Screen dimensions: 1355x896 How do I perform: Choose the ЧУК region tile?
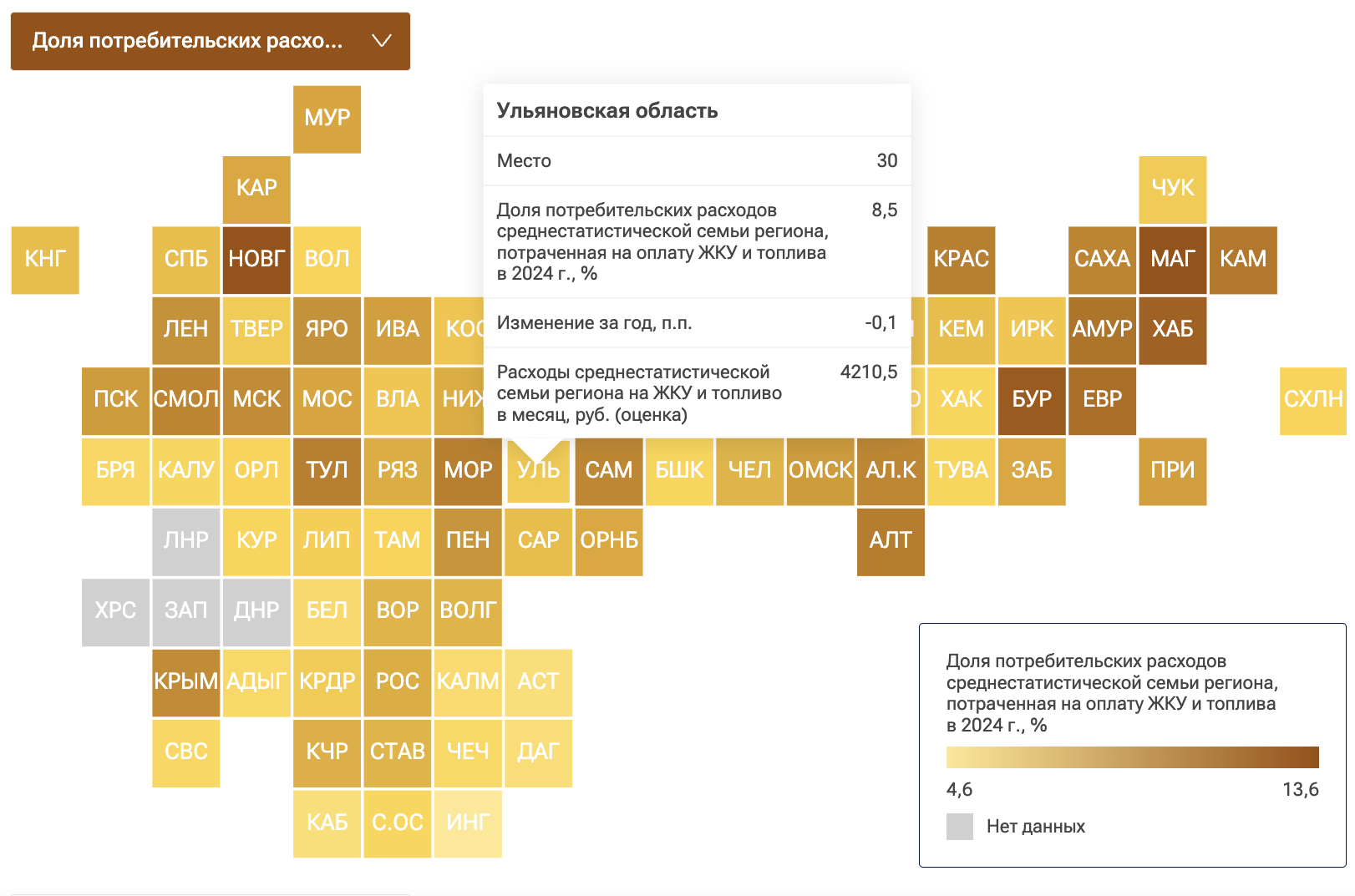pos(1173,190)
